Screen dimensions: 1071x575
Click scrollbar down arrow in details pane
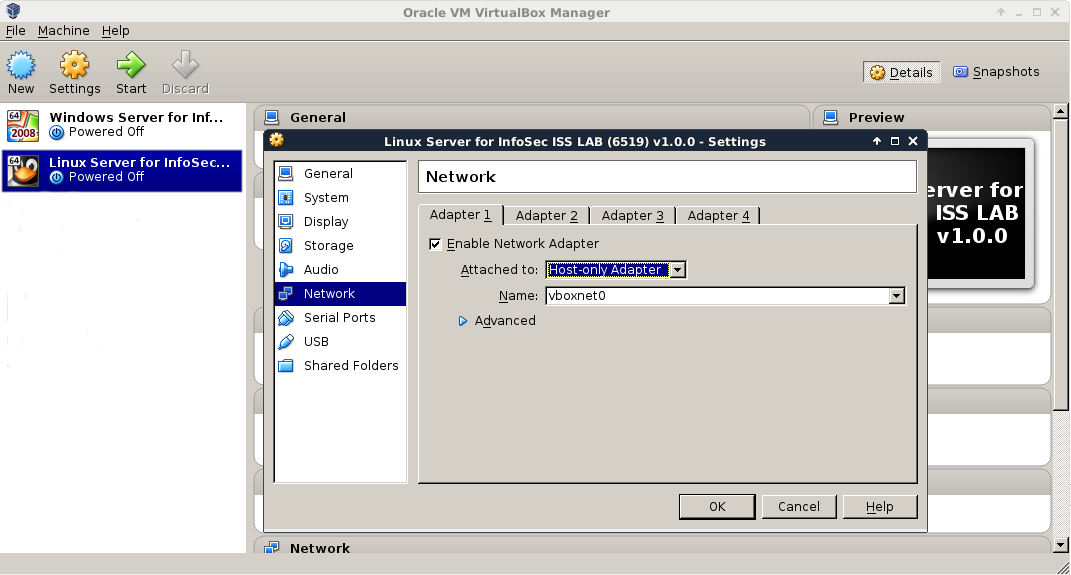1060,545
